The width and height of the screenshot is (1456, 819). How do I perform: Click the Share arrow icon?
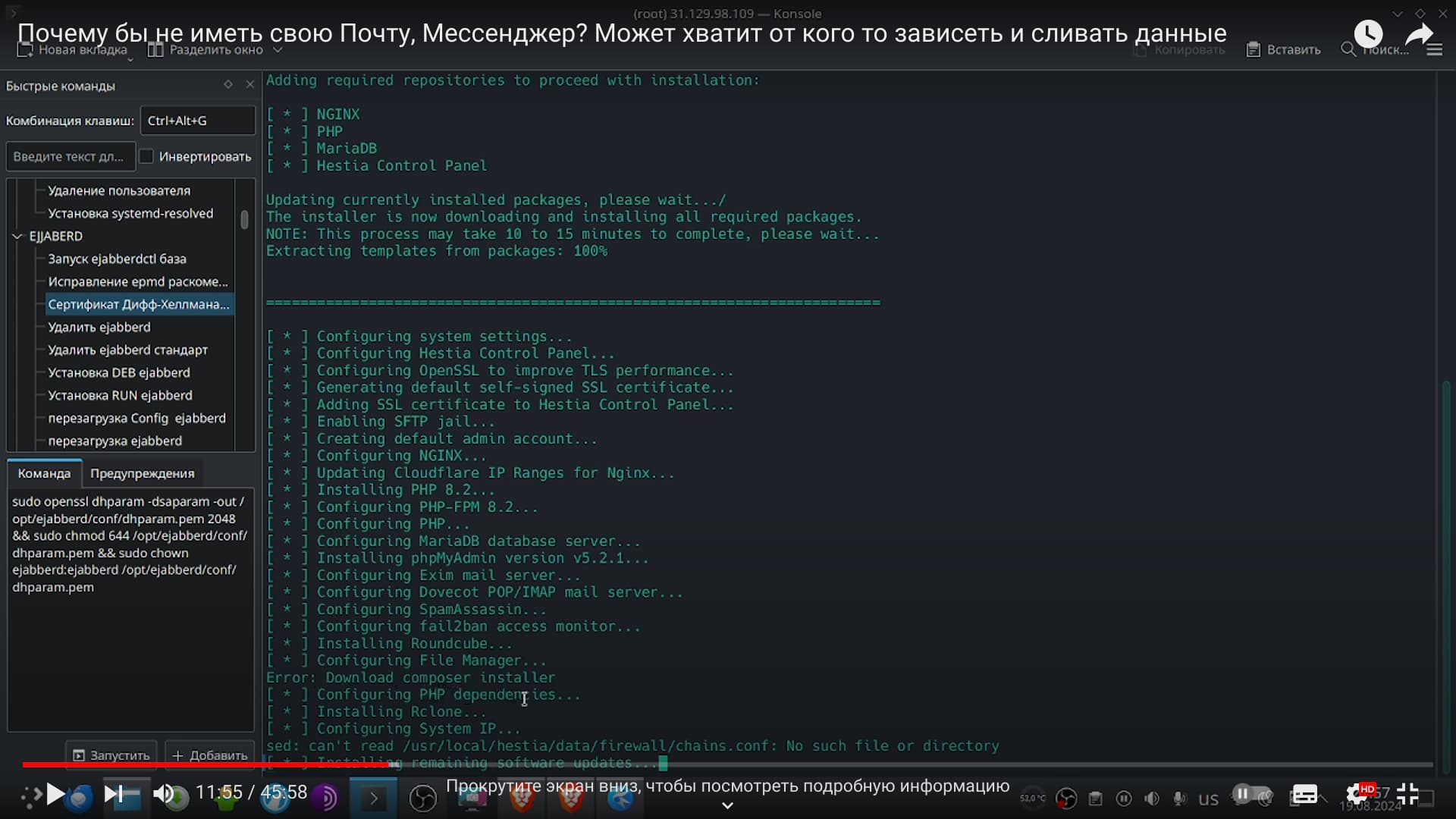coord(1419,34)
